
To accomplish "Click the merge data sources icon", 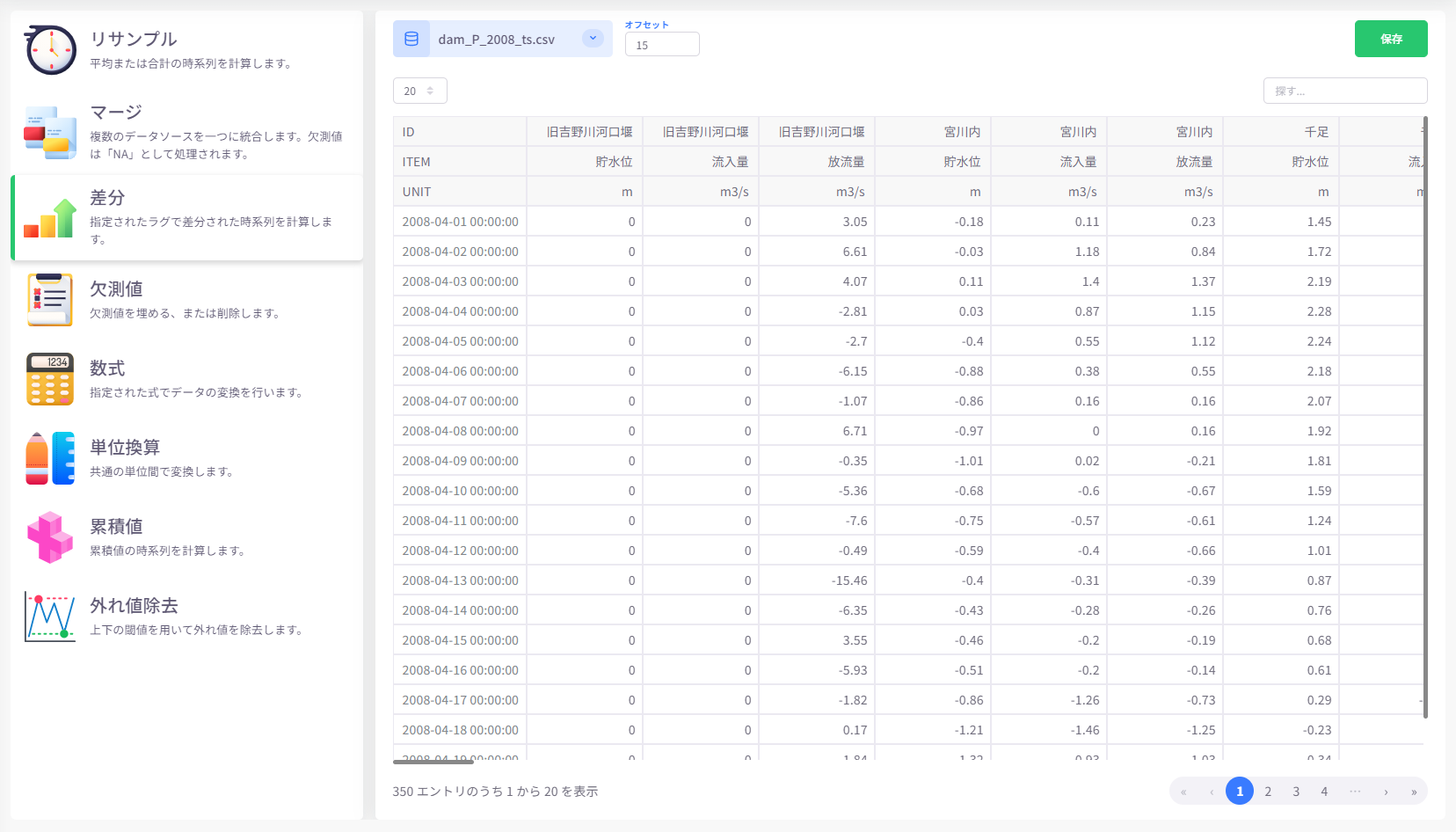I will 50,133.
